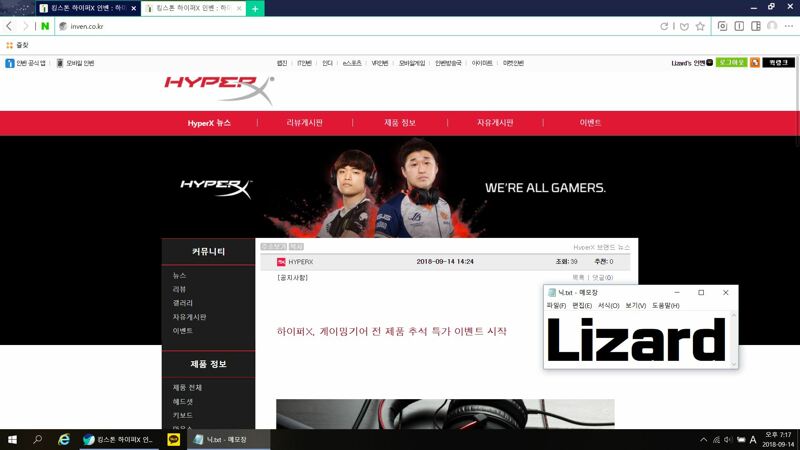Click the headset article image
Image resolution: width=800 pixels, height=450 pixels.
click(445, 414)
